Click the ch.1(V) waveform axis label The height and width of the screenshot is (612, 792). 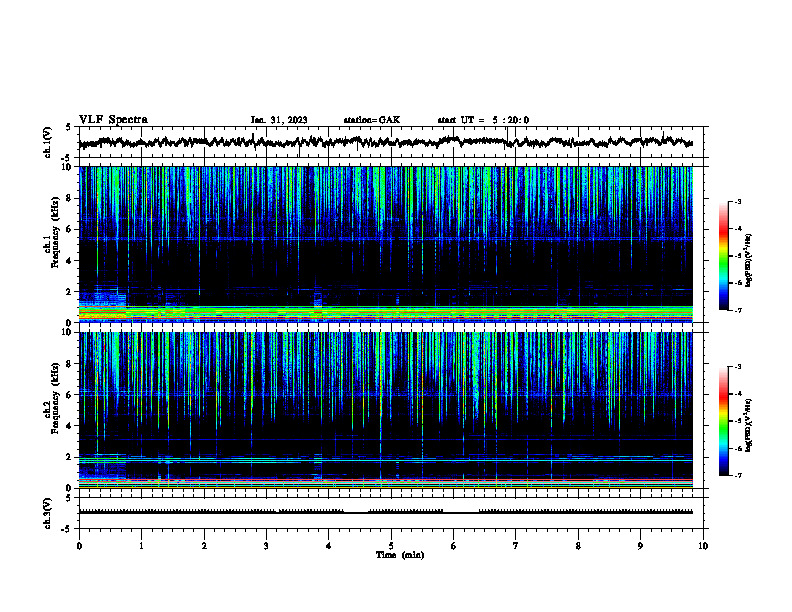pyautogui.click(x=48, y=142)
